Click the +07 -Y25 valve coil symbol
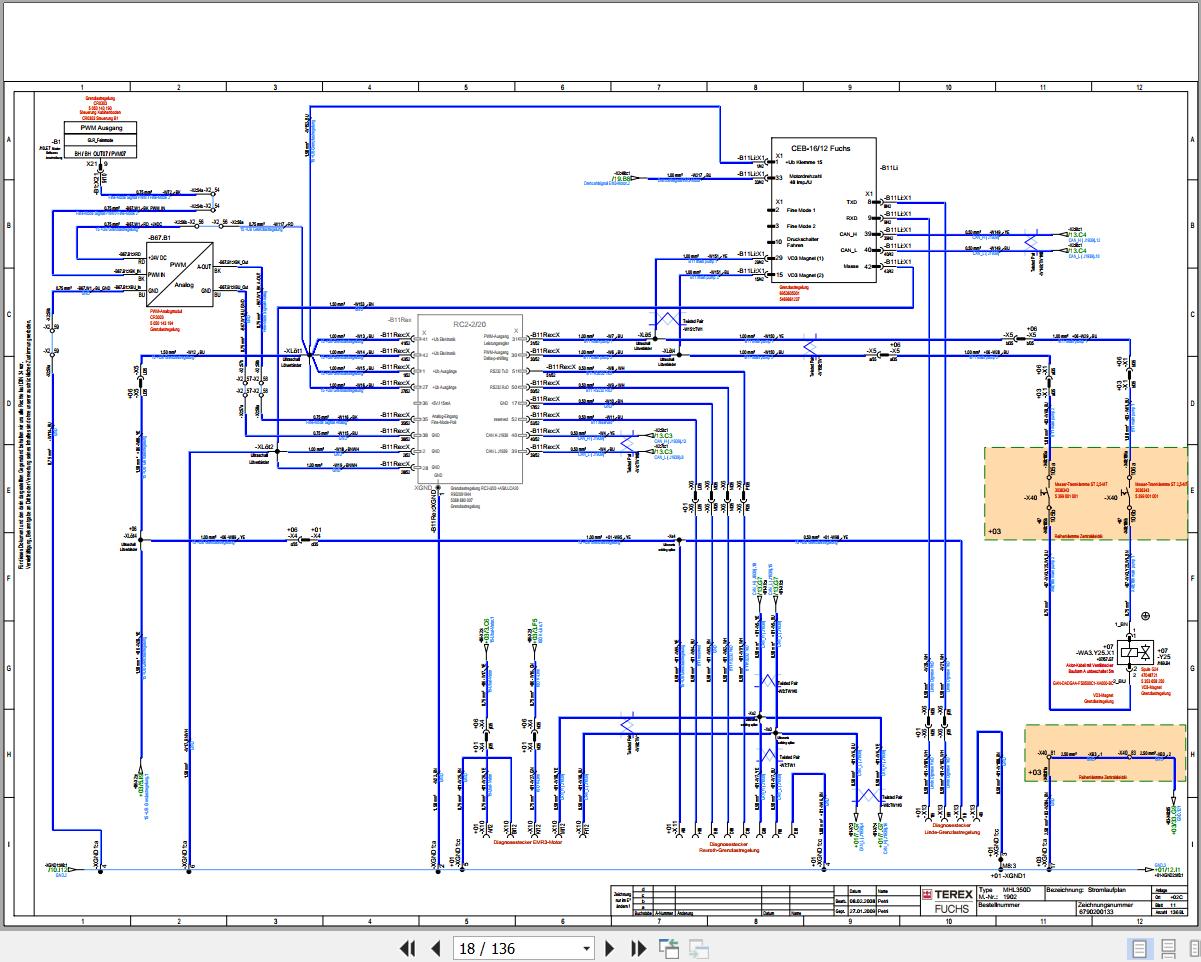 (1136, 653)
